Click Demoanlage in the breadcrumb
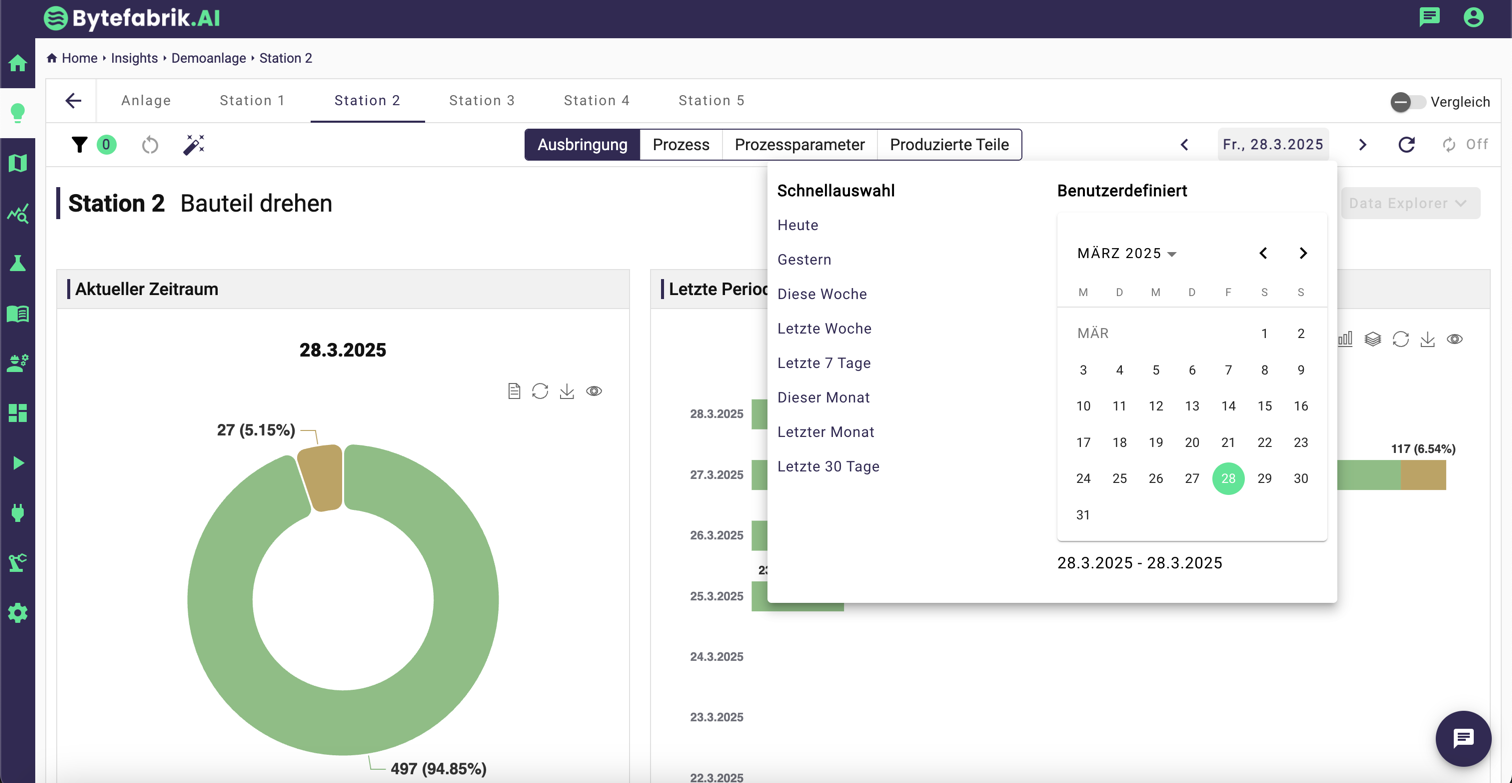Screen dimensions: 1512x783 [x=208, y=58]
